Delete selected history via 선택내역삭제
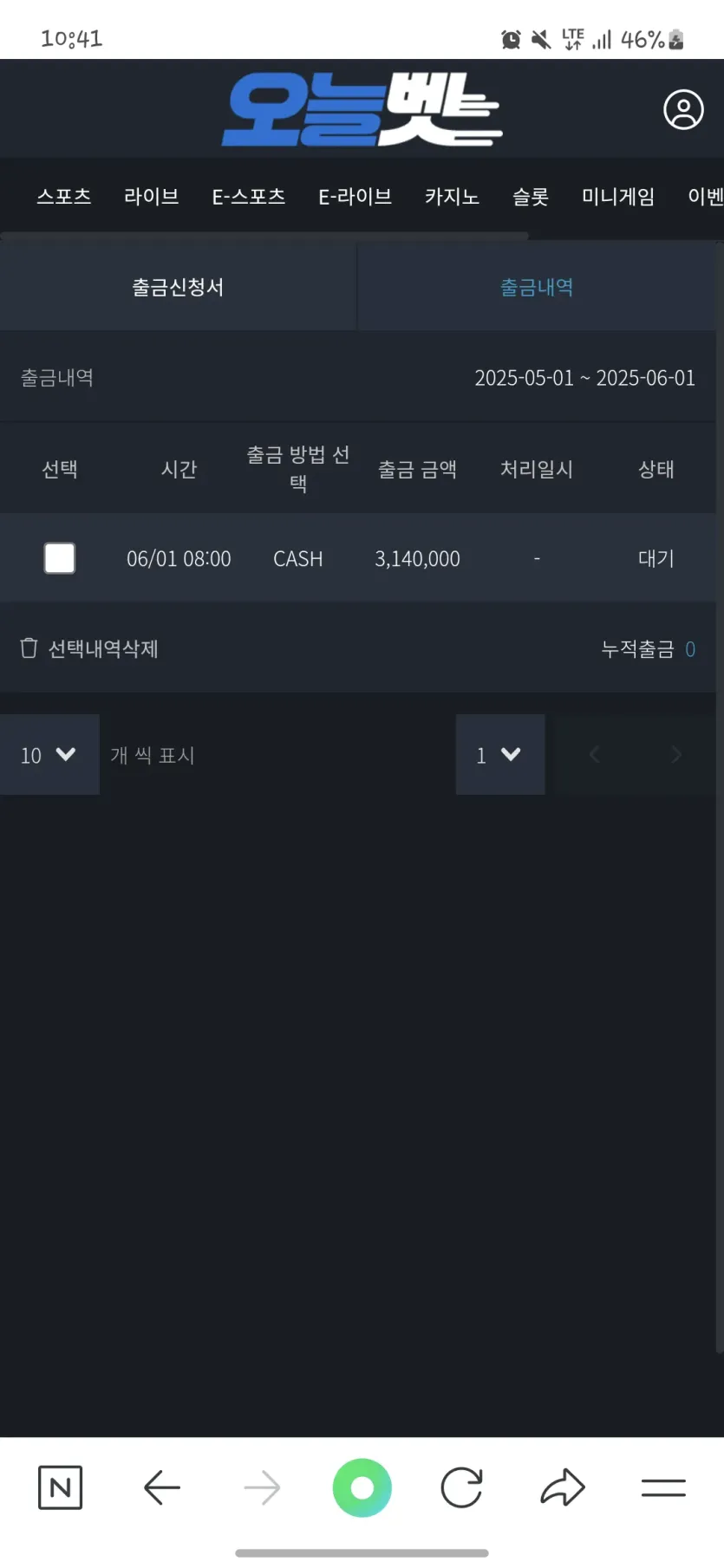Image resolution: width=724 pixels, height=1568 pixels. 89,648
